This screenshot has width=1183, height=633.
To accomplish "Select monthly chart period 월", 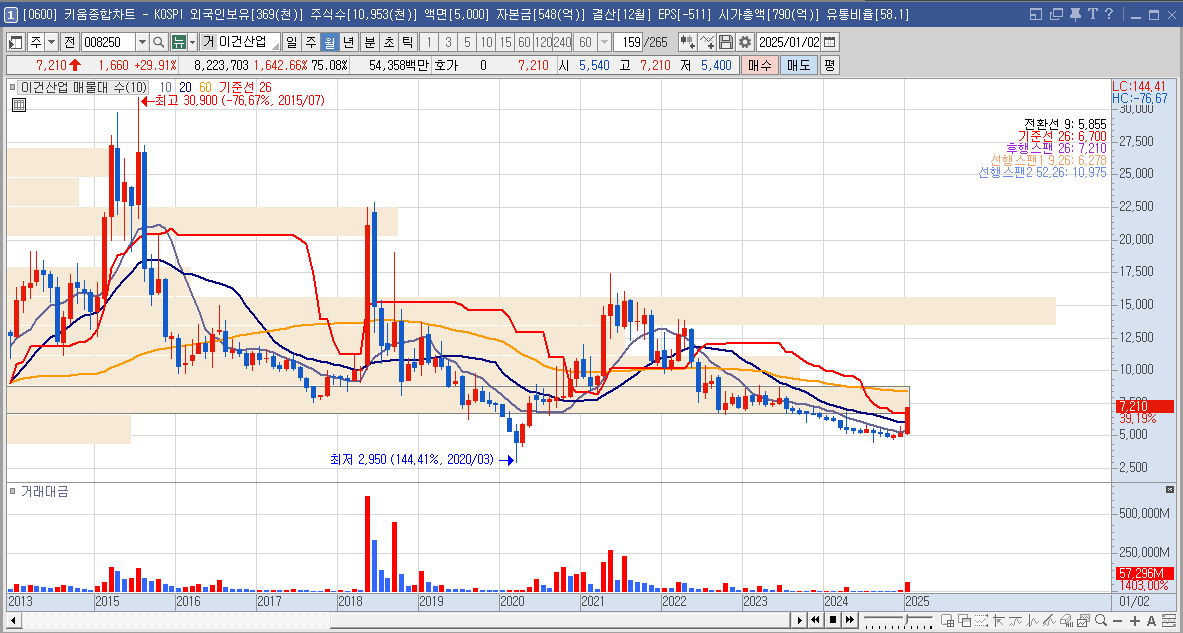I will [x=329, y=42].
